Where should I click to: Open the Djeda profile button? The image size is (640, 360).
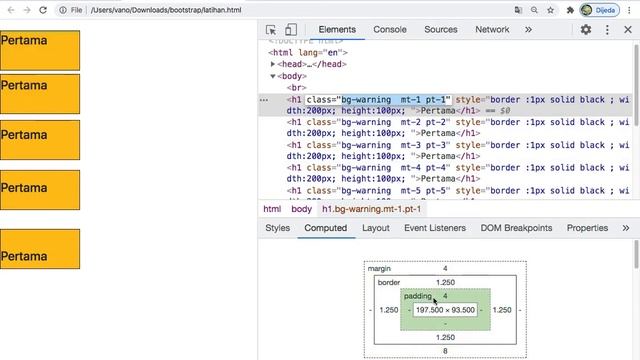pos(600,10)
